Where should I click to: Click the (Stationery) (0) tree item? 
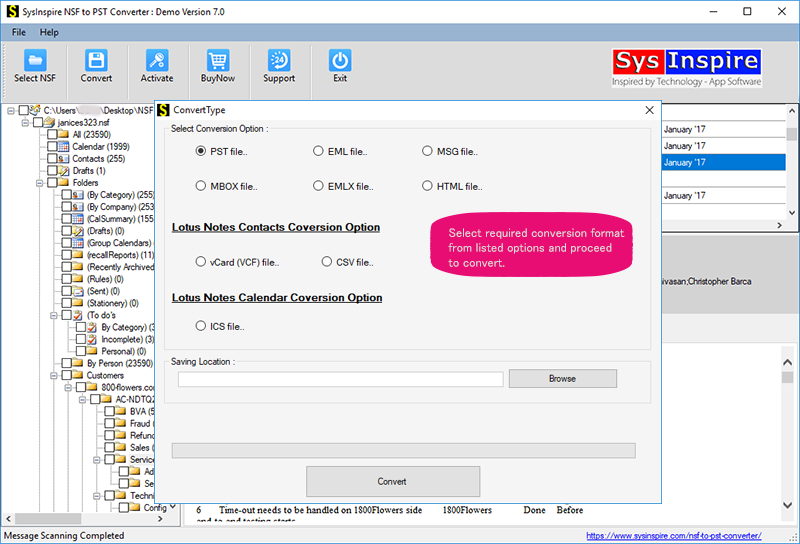point(113,303)
